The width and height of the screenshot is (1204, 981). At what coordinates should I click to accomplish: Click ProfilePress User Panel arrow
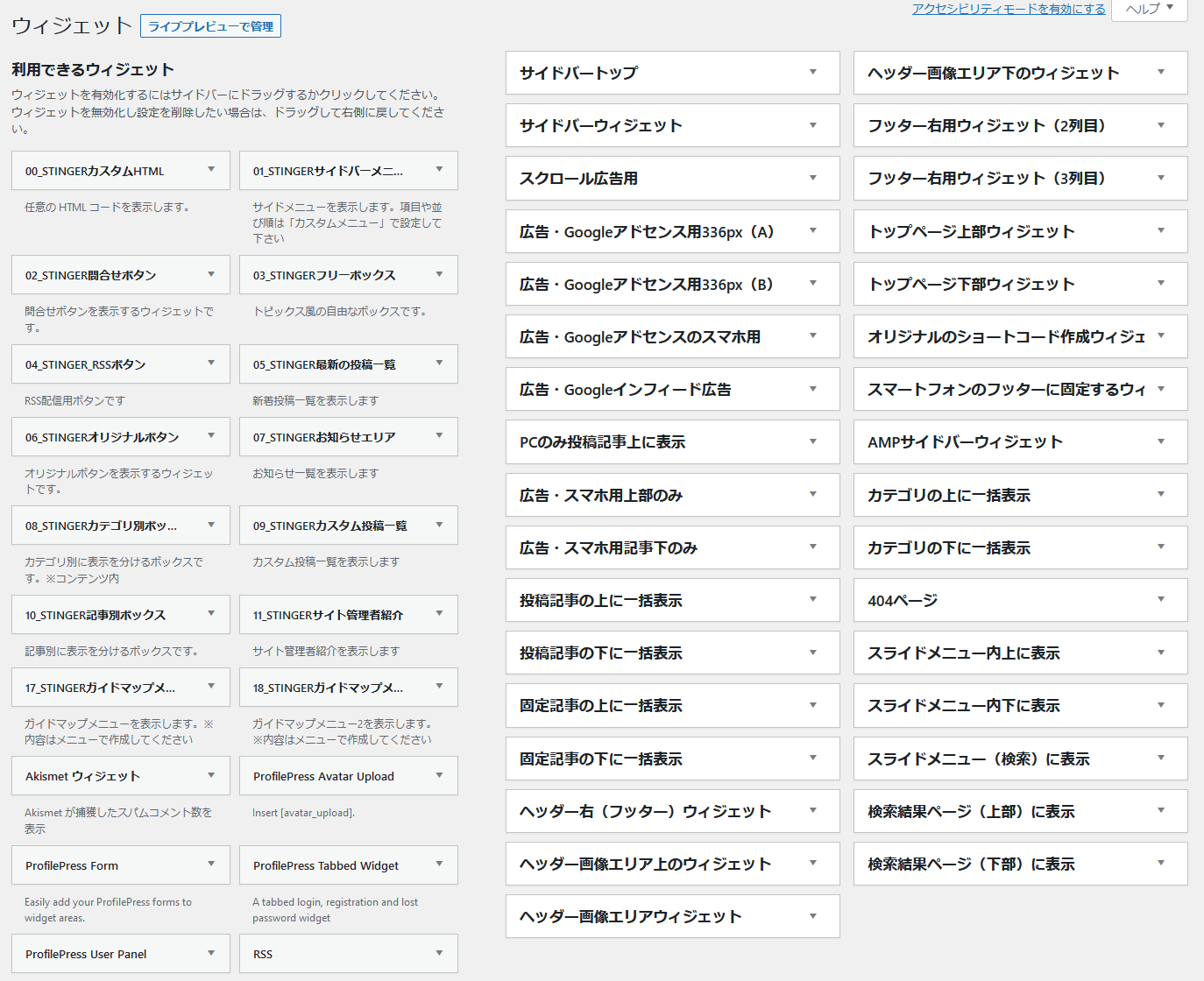point(211,953)
